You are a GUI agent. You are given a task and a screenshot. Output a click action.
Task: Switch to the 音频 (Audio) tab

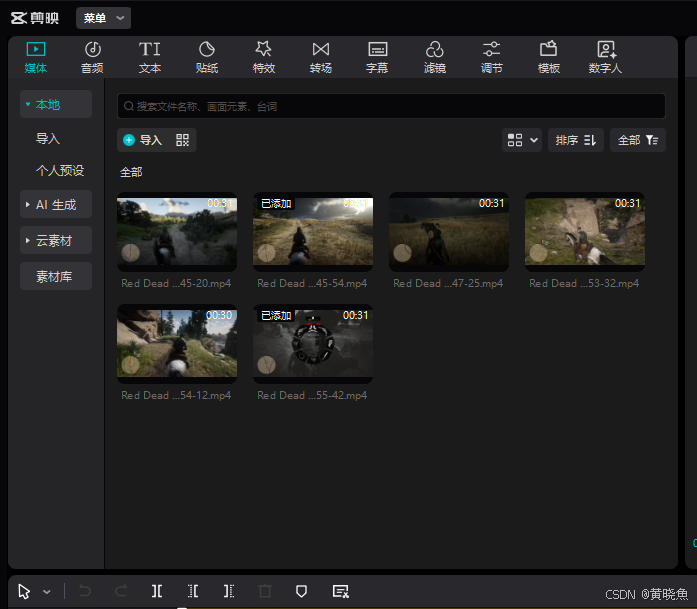pyautogui.click(x=92, y=57)
